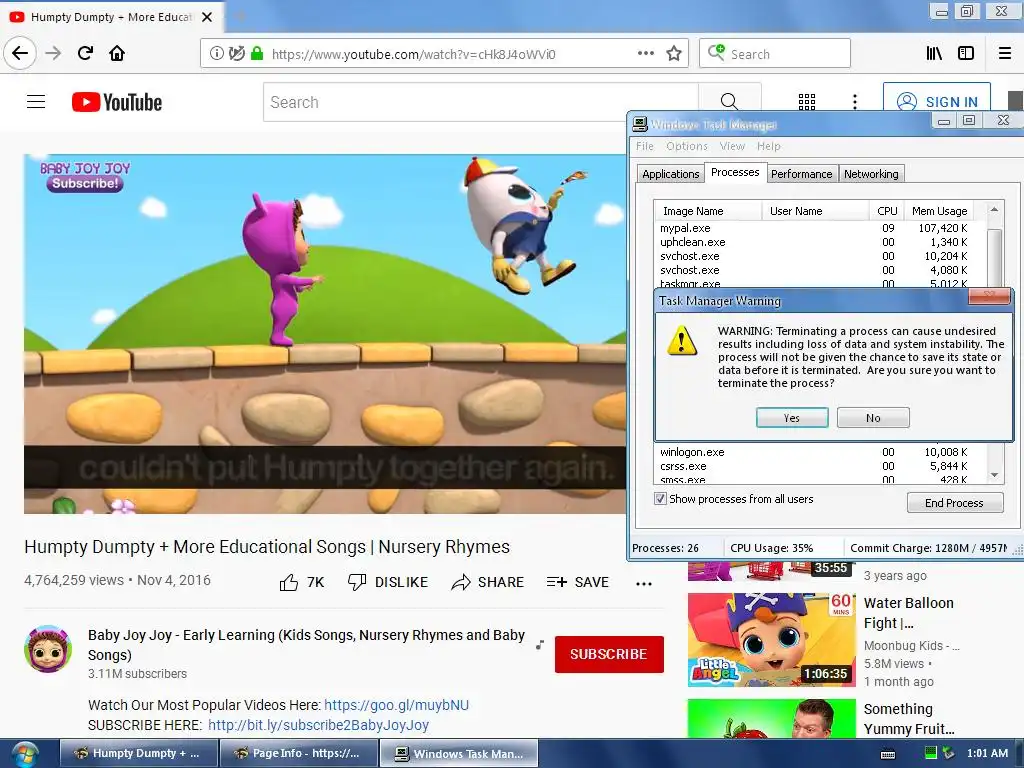Select the winlogon.exe process row
This screenshot has height=768, width=1024.
coord(814,452)
